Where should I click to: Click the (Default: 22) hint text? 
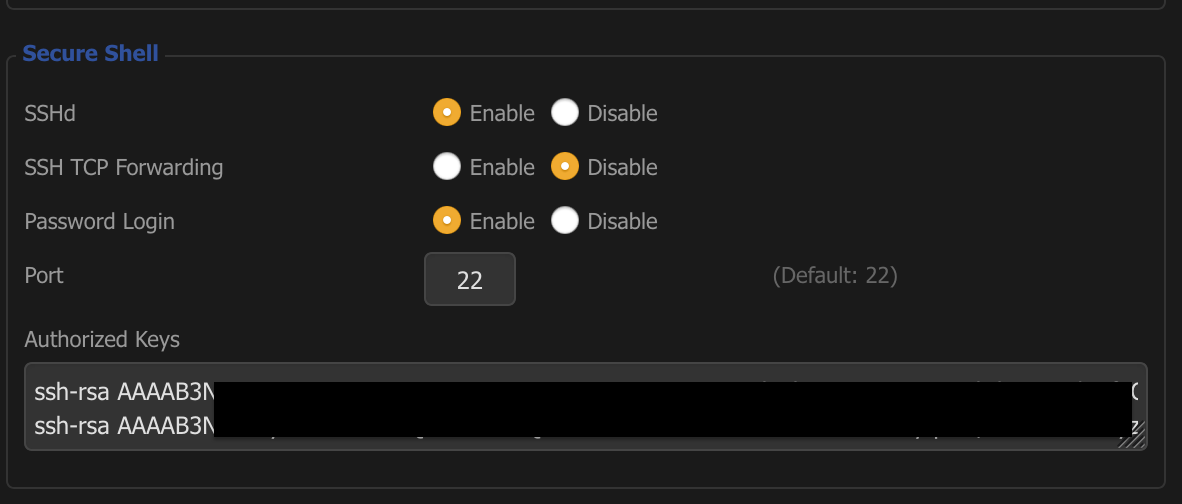835,275
